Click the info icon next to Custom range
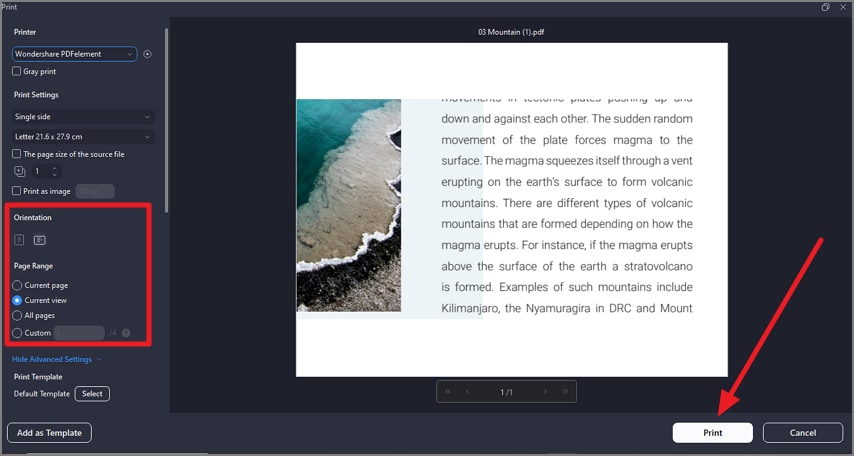Viewport: 854px width, 456px height. coord(126,333)
